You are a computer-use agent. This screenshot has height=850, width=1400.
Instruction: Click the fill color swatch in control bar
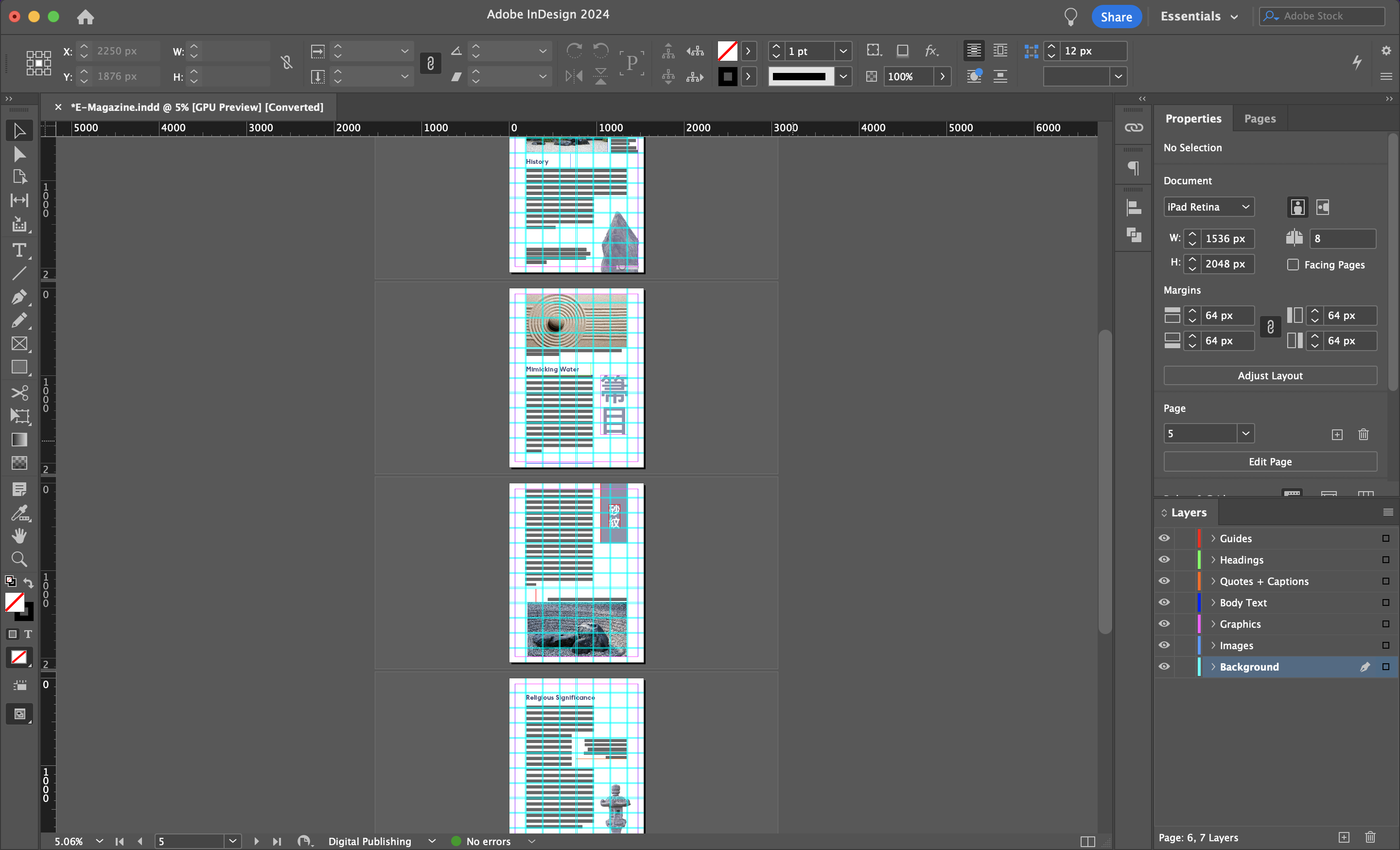(727, 51)
